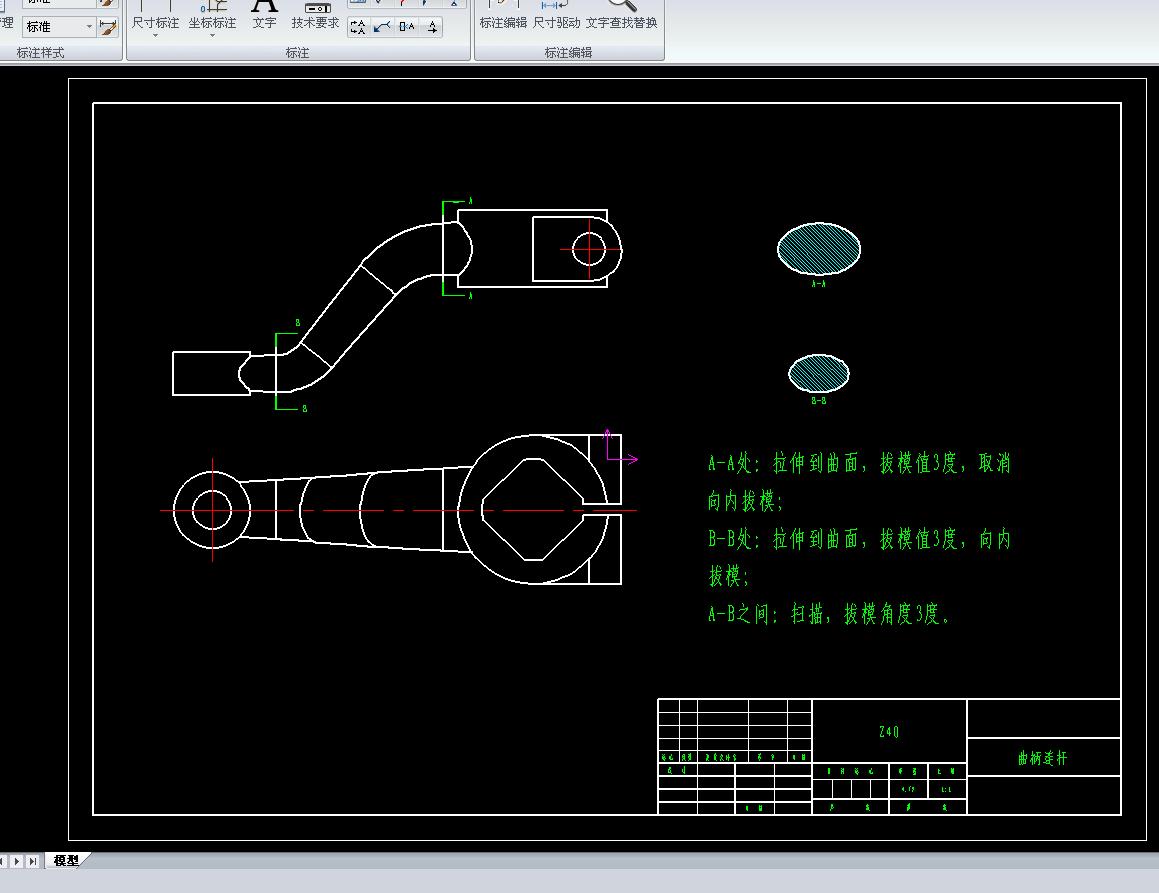This screenshot has height=893, width=1159.
Task: Click the lower green 'B' section marker
Action: coord(304,408)
